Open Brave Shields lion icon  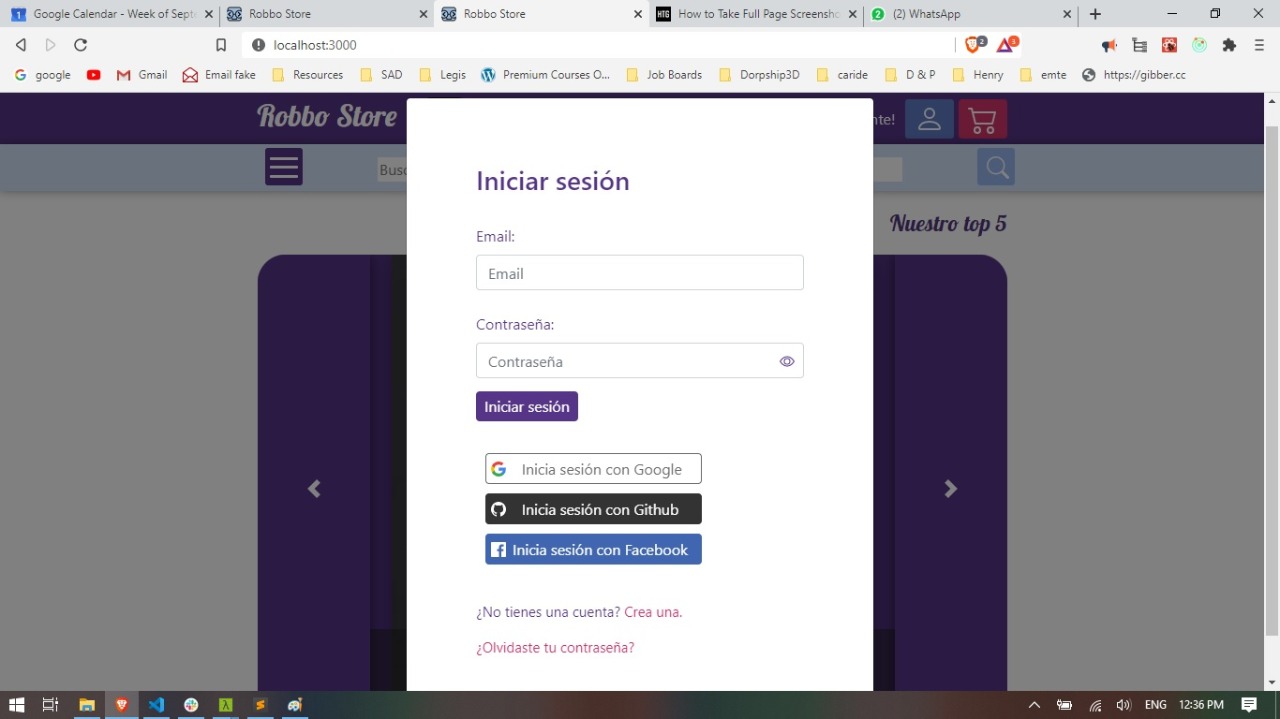(x=974, y=45)
